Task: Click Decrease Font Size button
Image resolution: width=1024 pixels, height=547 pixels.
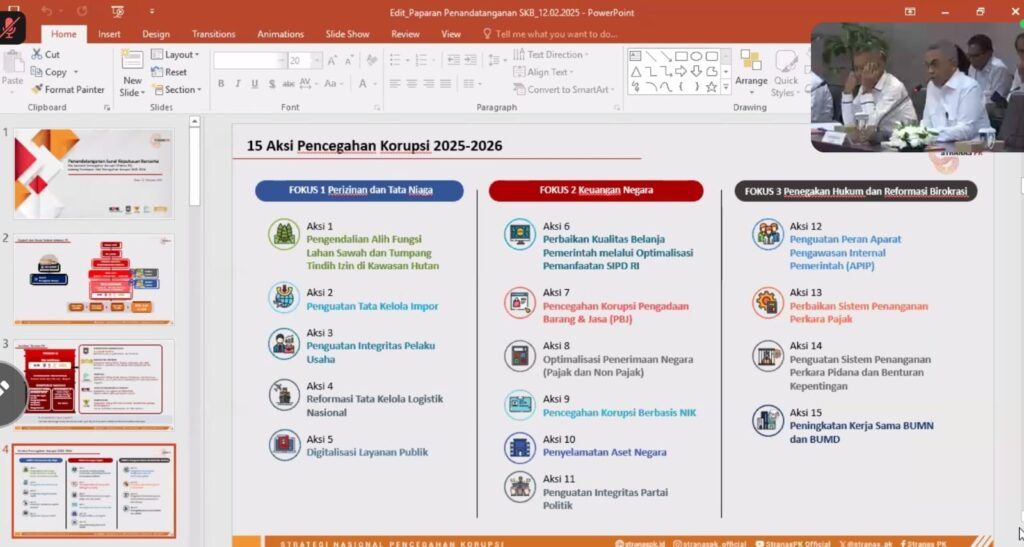Action: (349, 61)
